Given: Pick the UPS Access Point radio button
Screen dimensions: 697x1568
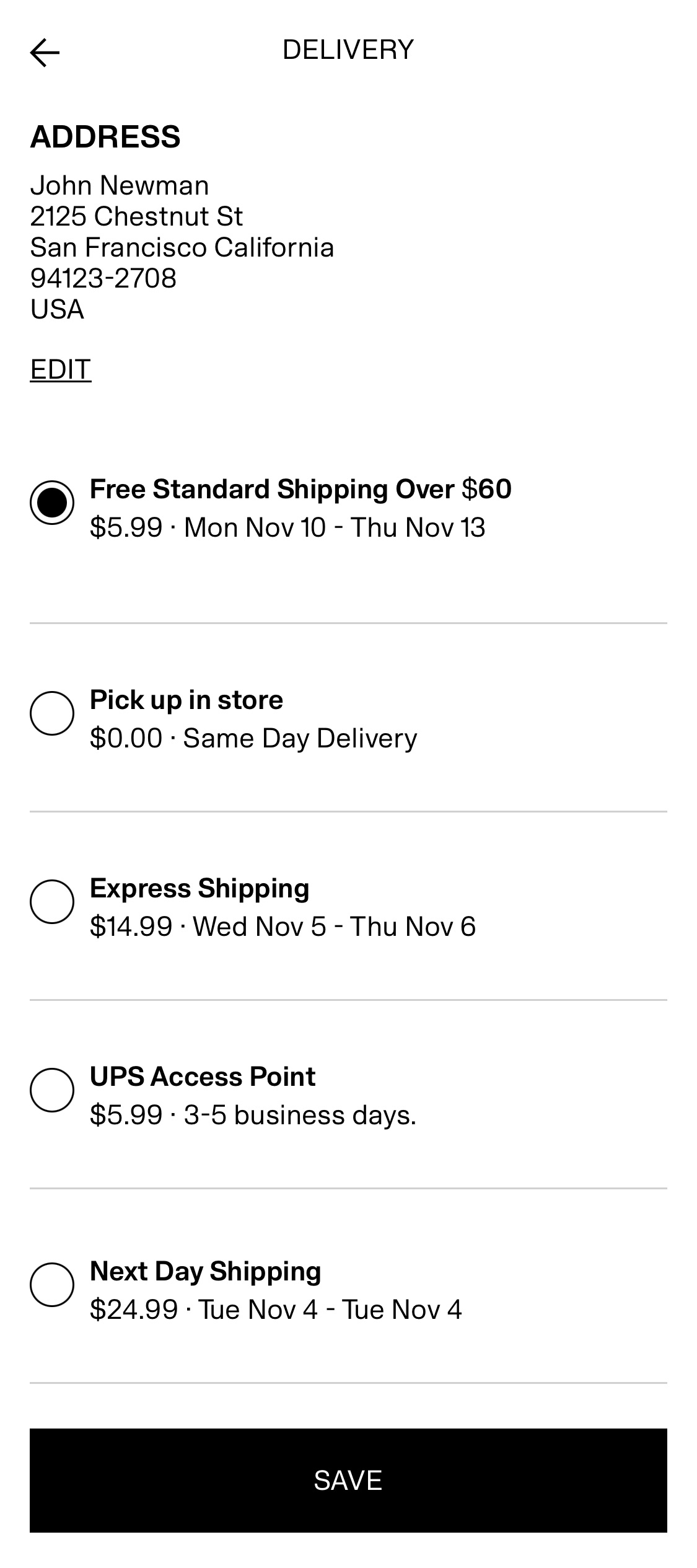Looking at the screenshot, I should 52,1090.
